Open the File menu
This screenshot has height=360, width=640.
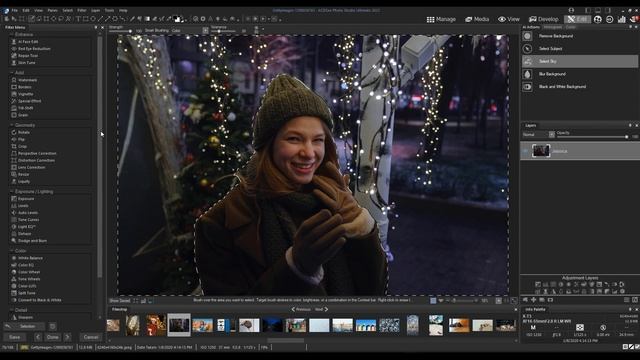tap(15, 10)
